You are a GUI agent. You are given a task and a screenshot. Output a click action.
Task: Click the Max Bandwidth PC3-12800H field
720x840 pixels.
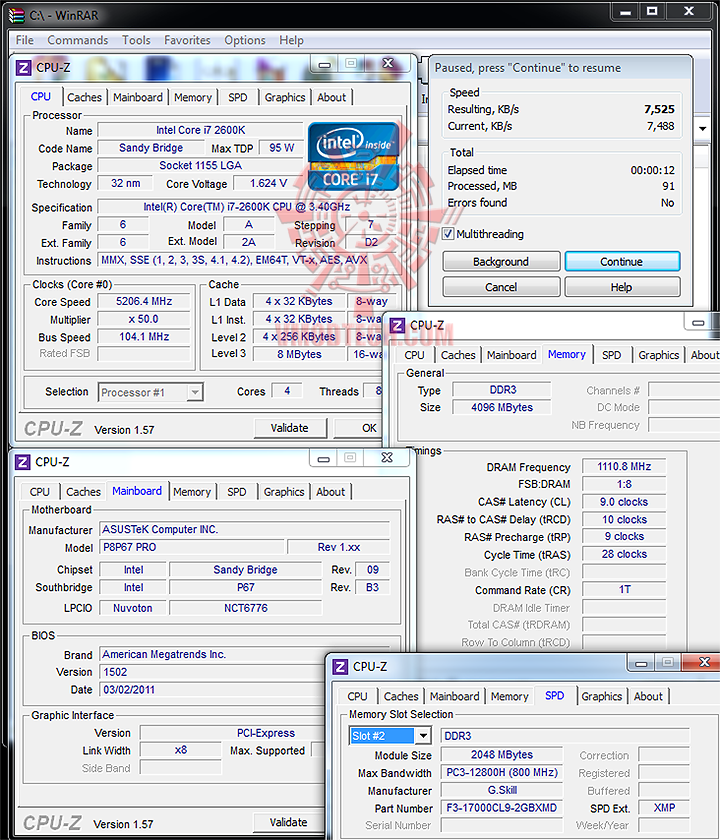(501, 772)
